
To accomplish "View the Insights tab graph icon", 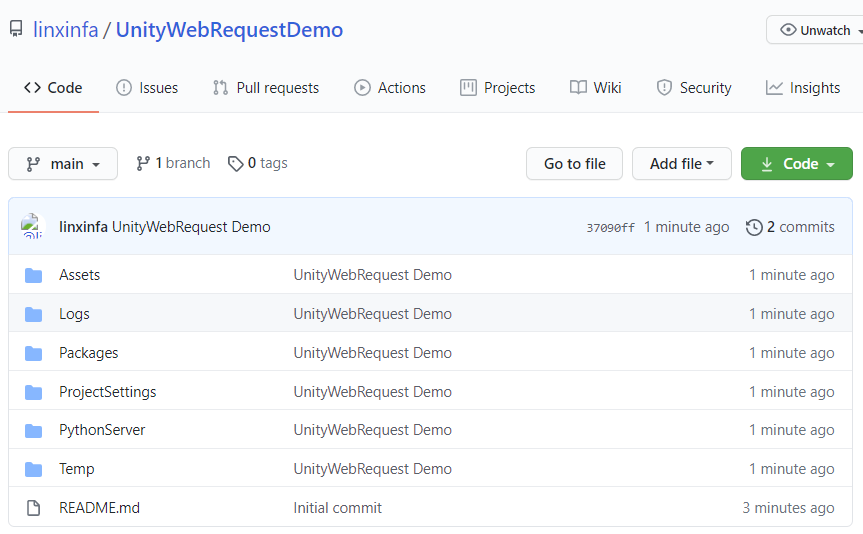I will (x=774, y=88).
